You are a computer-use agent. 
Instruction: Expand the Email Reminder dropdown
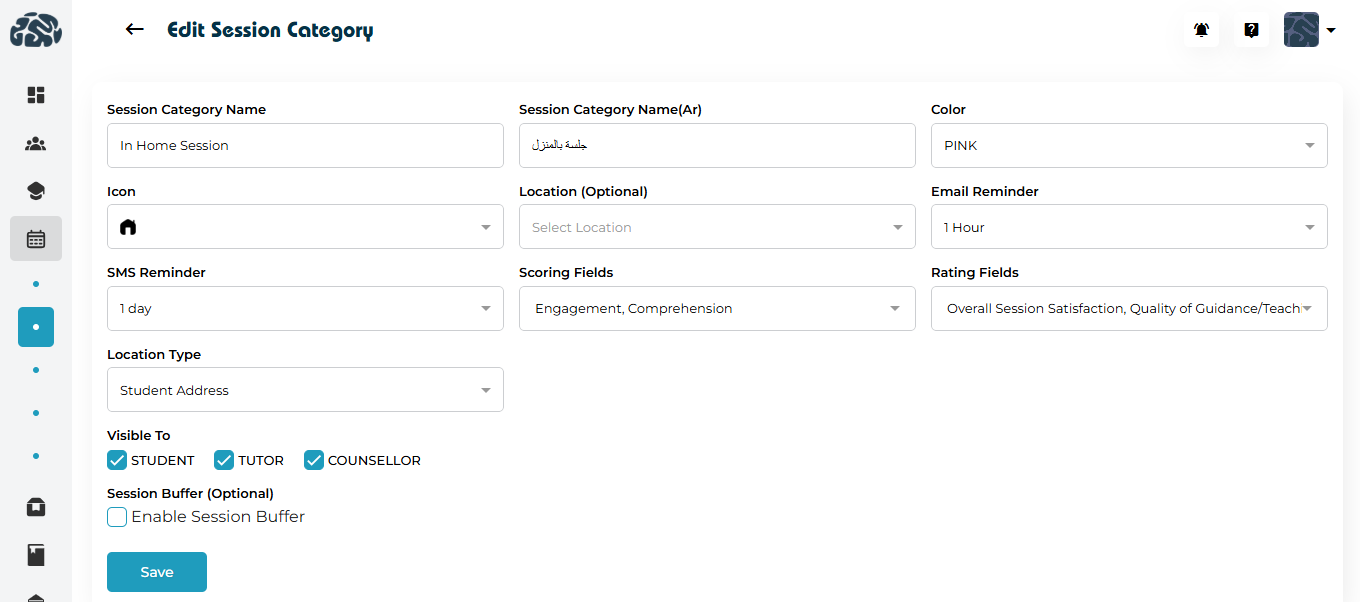(x=1128, y=227)
